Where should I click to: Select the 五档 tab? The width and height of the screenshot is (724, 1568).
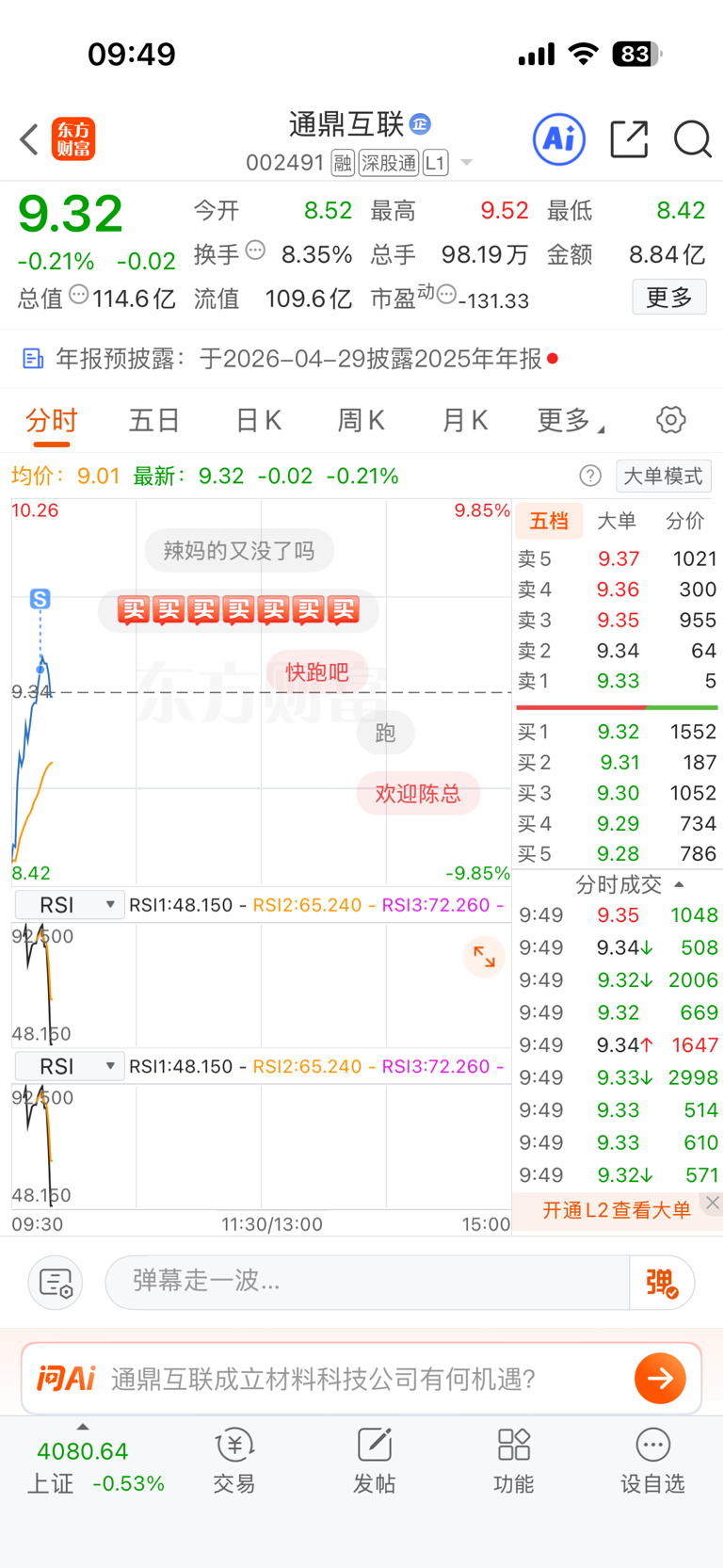(549, 521)
